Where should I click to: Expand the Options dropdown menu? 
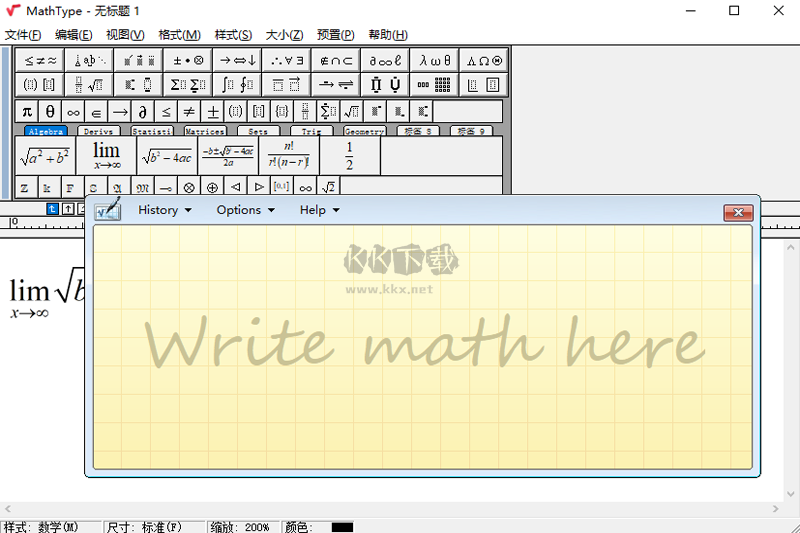245,210
